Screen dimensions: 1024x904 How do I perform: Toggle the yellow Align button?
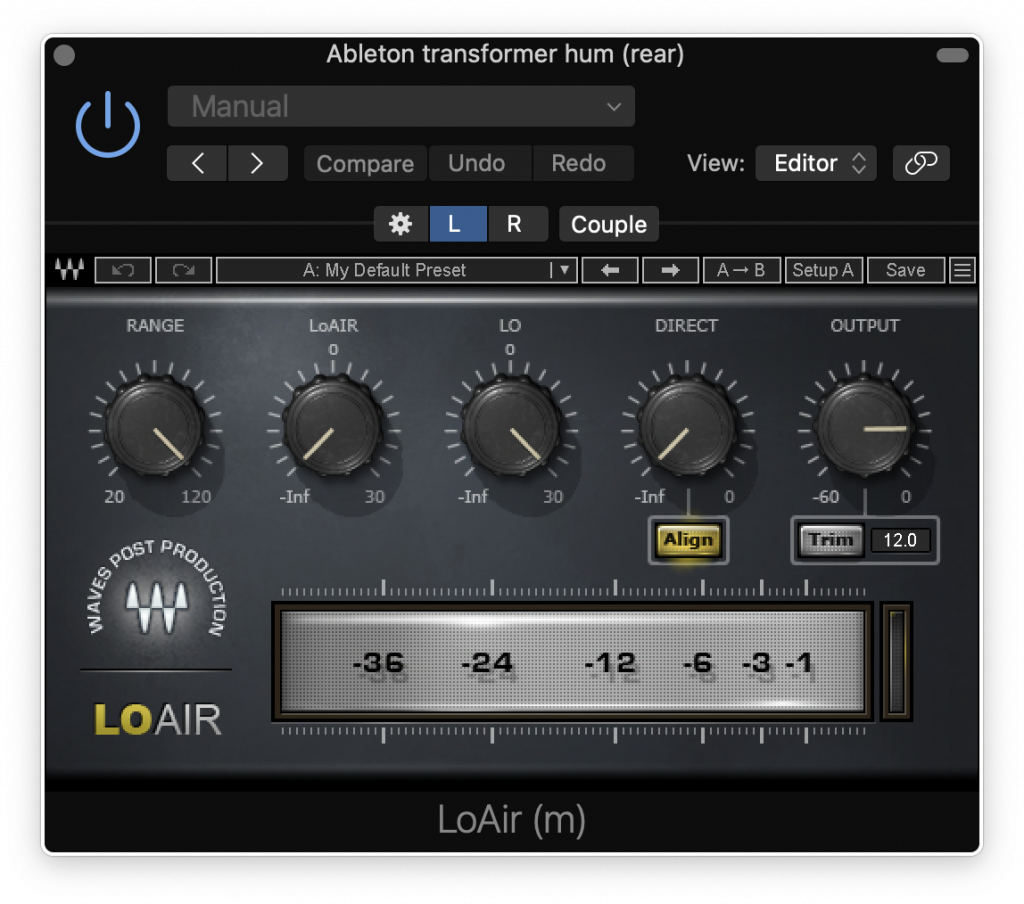click(688, 540)
